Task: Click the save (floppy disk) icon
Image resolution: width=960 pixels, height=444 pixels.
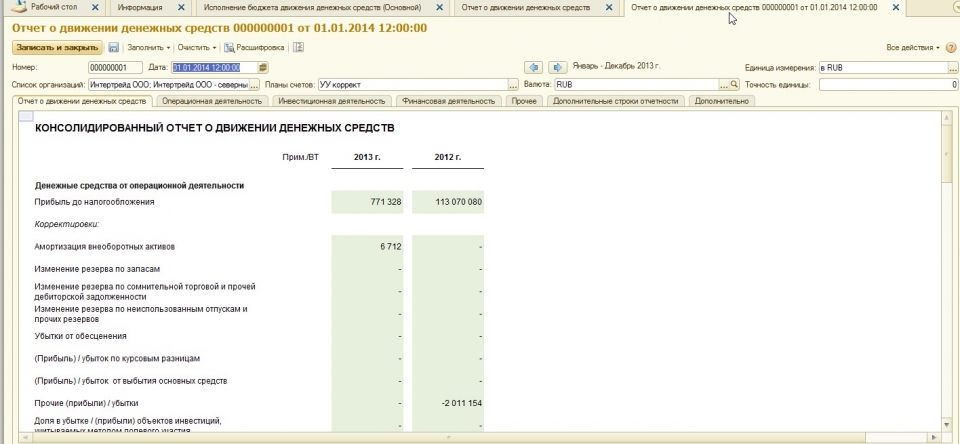Action: (x=113, y=48)
